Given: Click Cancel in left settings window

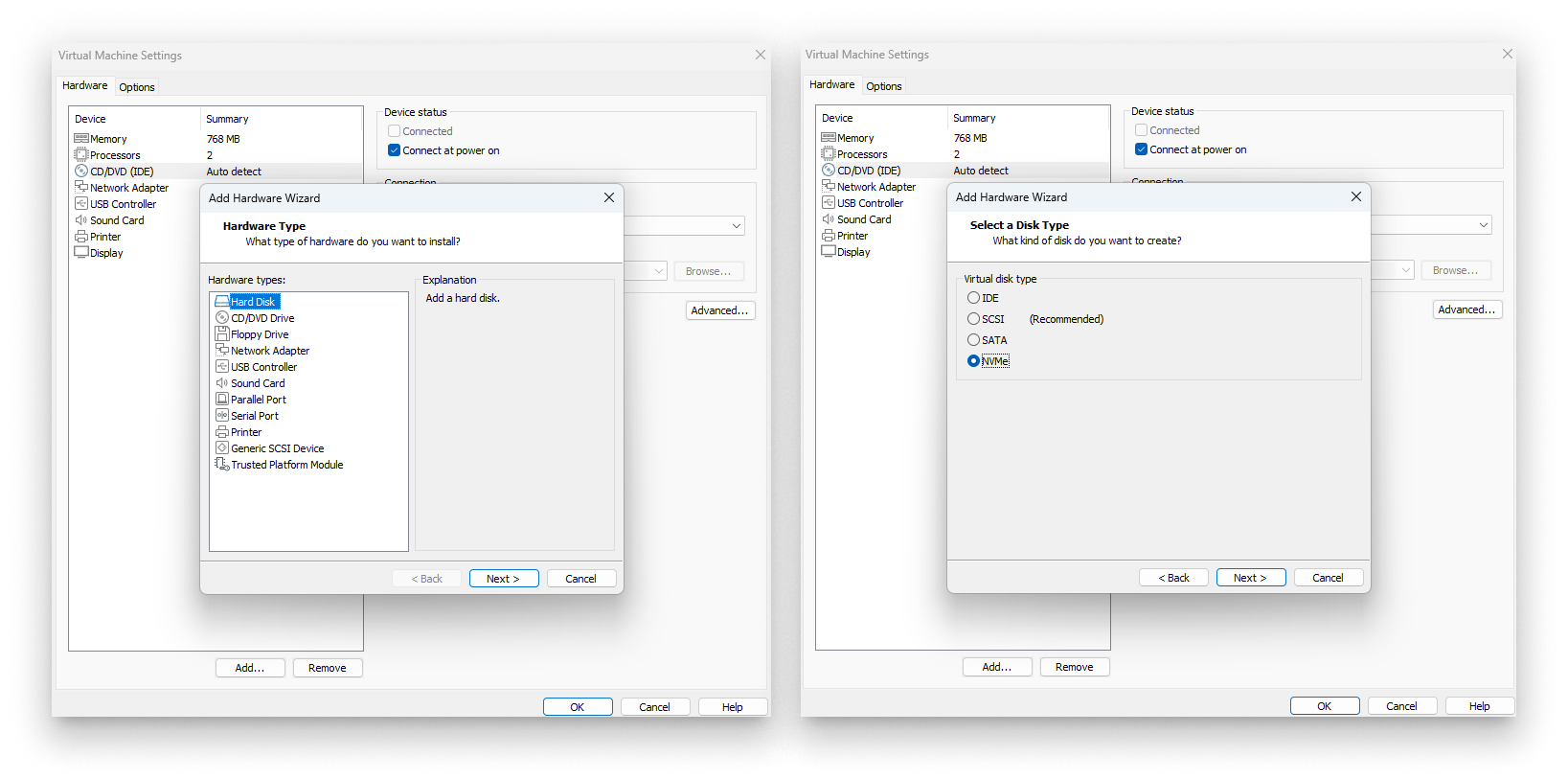Looking at the screenshot, I should tap(655, 707).
